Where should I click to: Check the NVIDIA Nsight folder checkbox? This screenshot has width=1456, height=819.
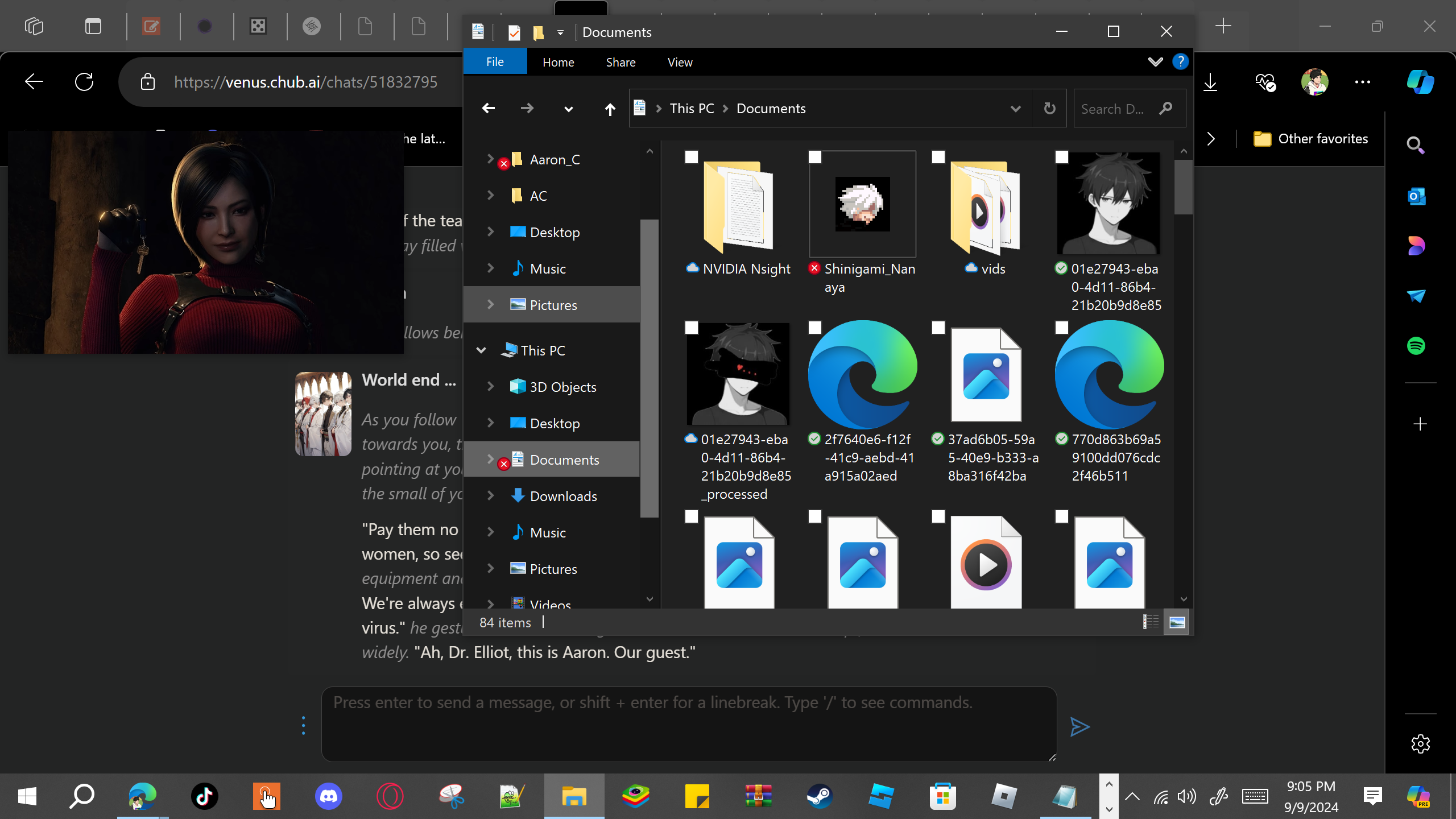[691, 157]
